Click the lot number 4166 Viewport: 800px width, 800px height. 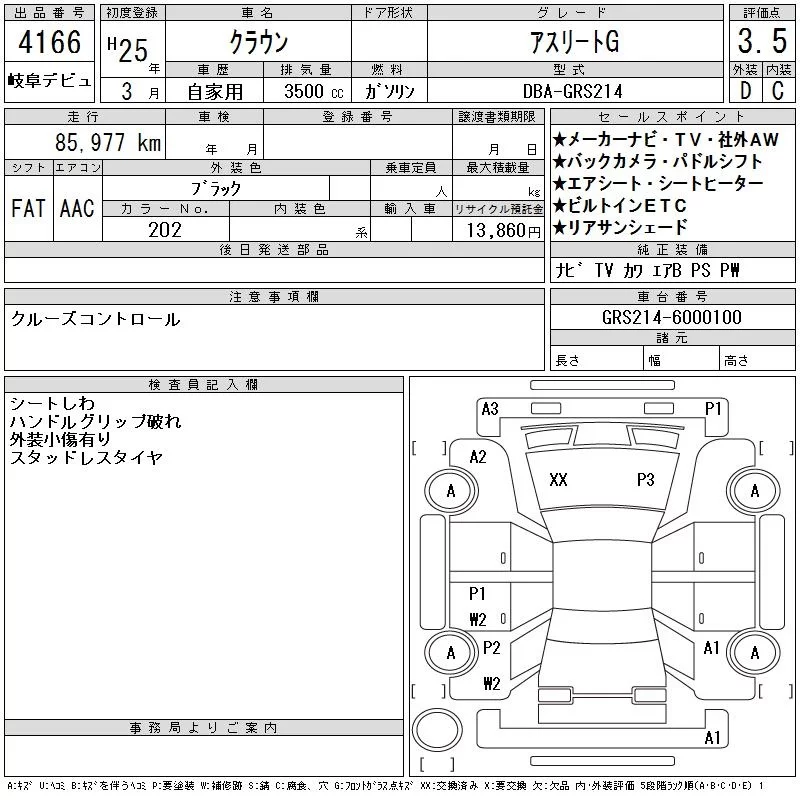pyautogui.click(x=50, y=44)
